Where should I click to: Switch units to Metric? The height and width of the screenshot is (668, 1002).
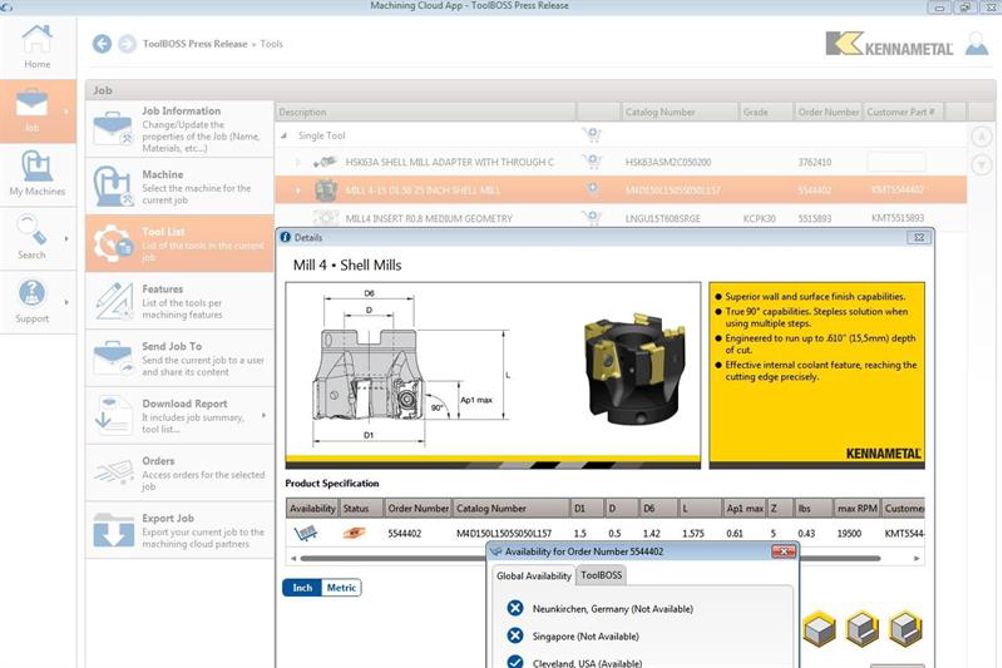coord(341,587)
